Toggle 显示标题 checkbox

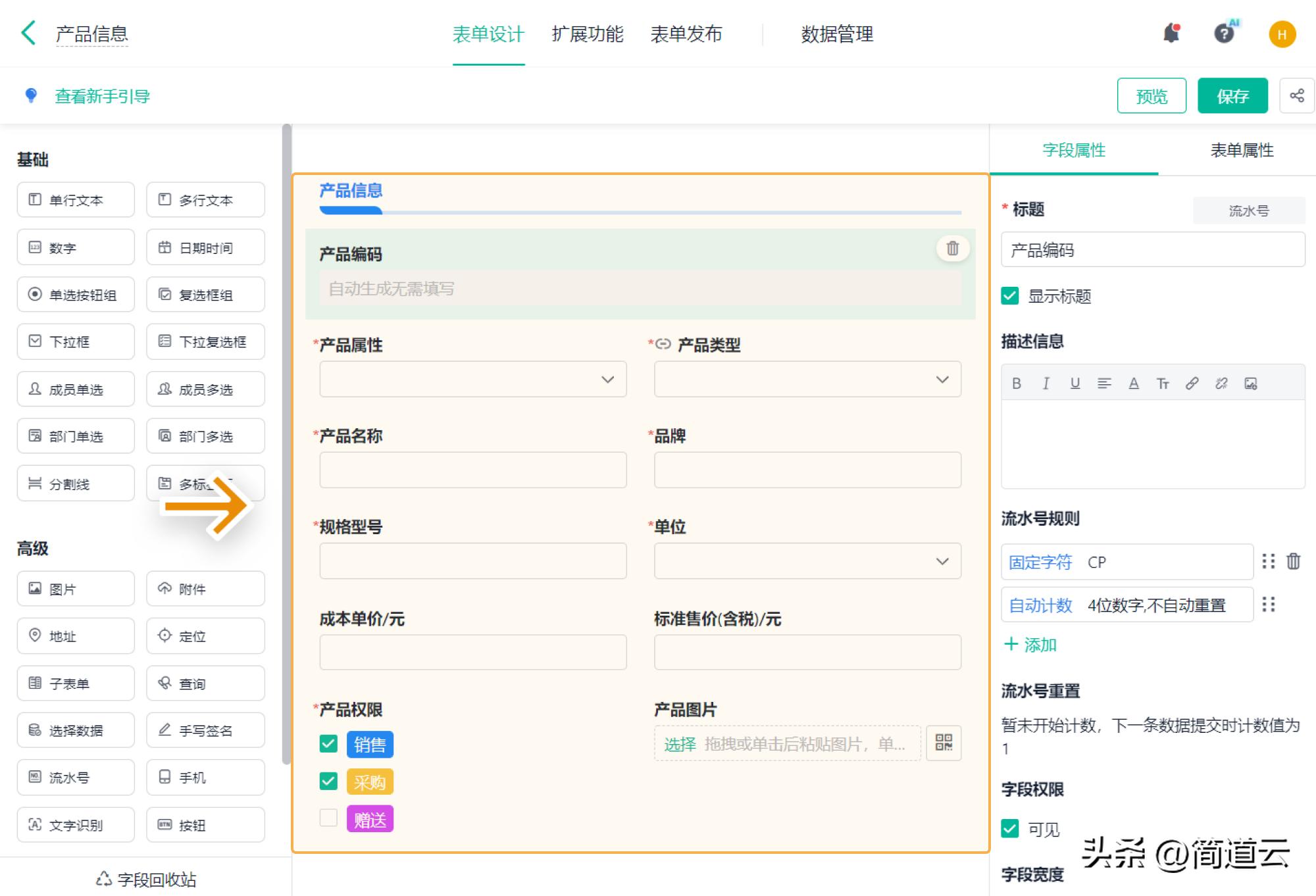1010,296
